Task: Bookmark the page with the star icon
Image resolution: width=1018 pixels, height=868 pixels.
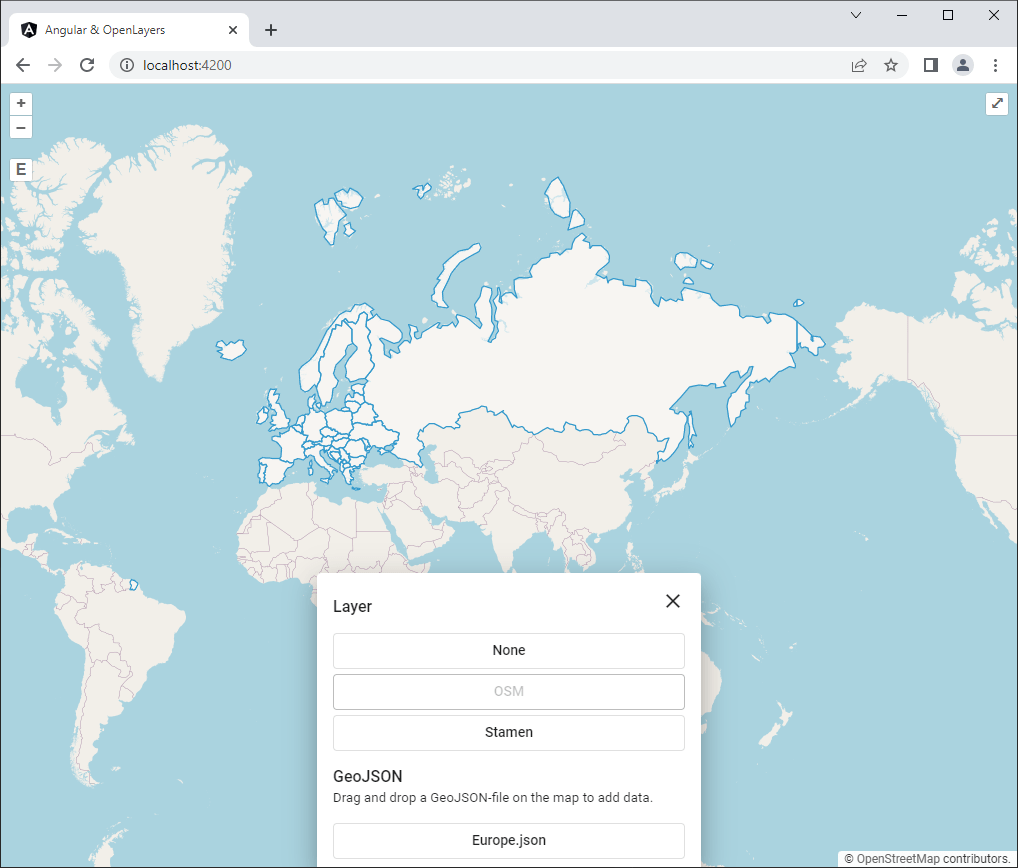Action: pyautogui.click(x=891, y=65)
